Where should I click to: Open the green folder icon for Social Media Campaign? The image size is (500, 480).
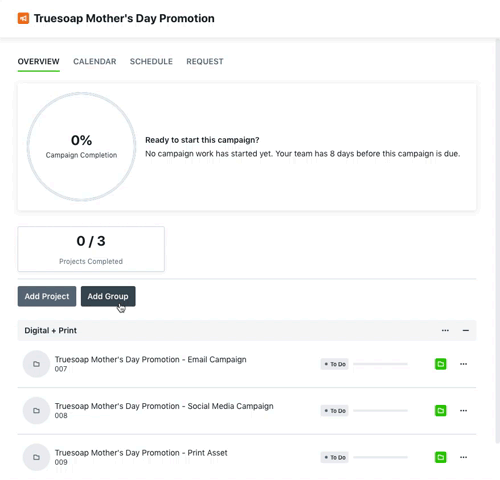click(440, 411)
